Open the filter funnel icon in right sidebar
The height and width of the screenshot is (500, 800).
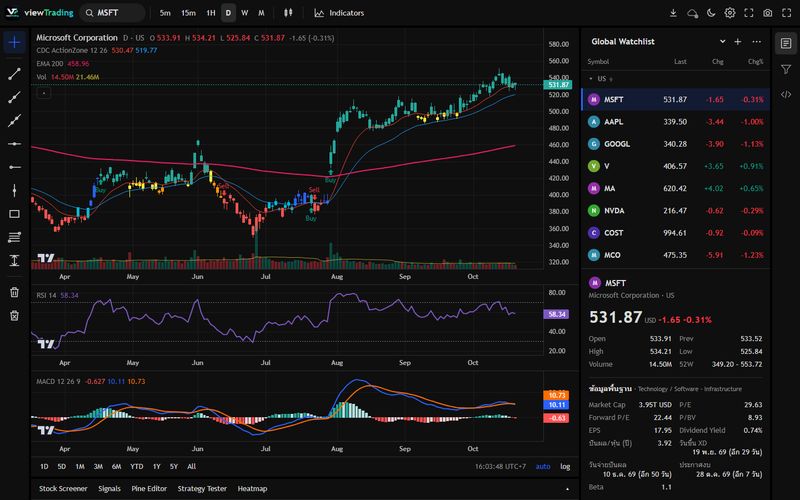(786, 69)
